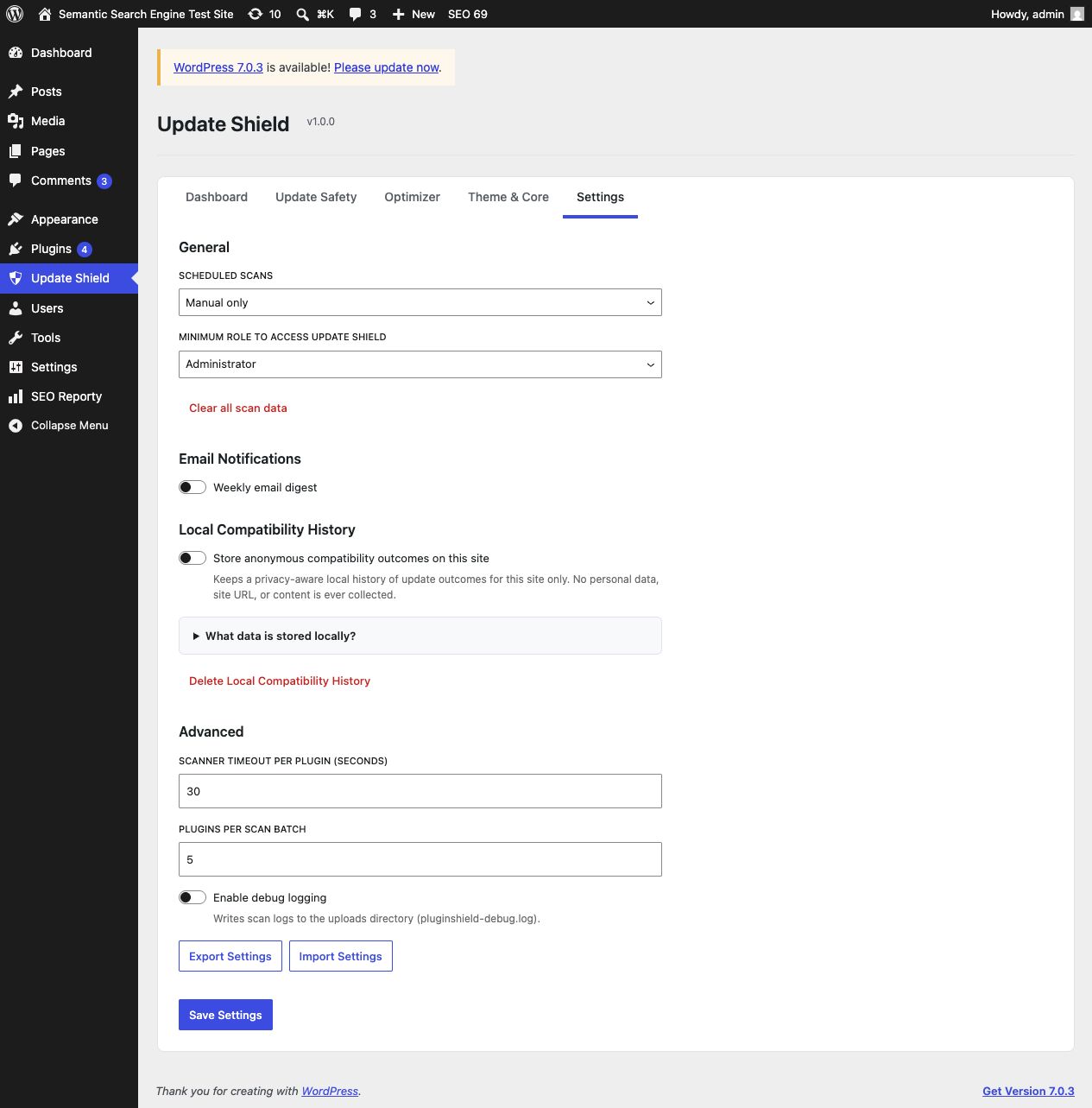The image size is (1092, 1108).
Task: Click the Update Shield page heading
Action: (x=224, y=123)
